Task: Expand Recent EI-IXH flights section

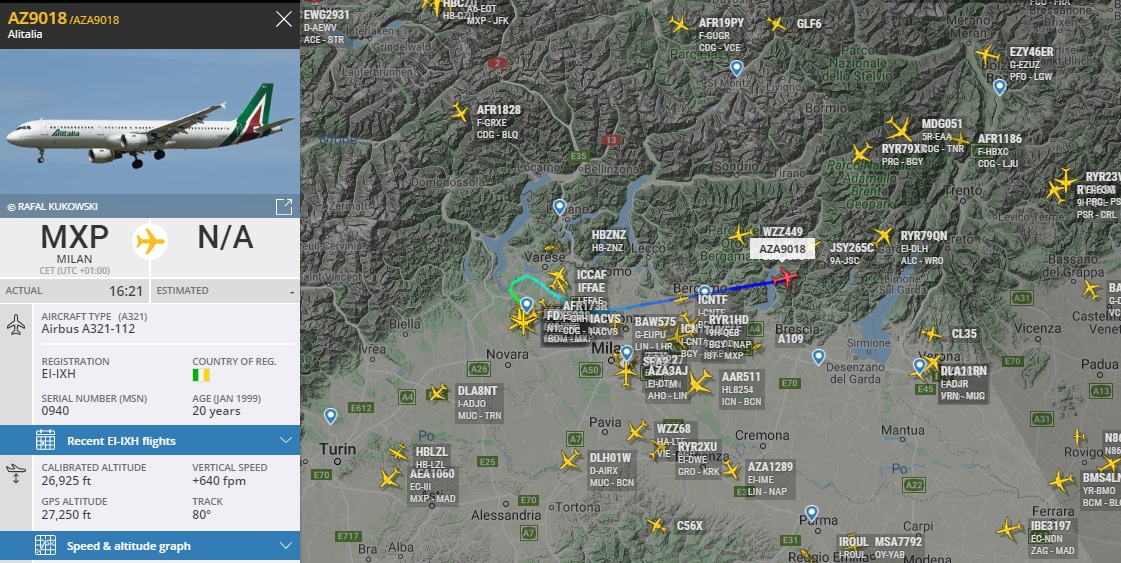Action: (x=149, y=441)
